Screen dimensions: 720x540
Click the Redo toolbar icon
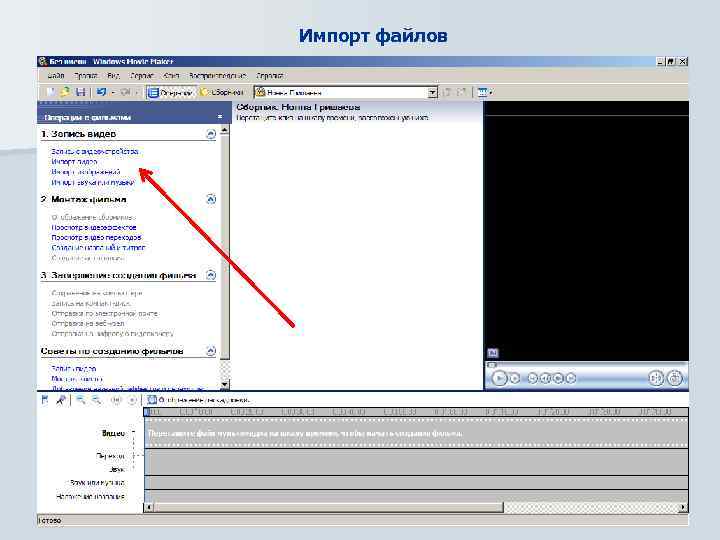click(x=125, y=92)
